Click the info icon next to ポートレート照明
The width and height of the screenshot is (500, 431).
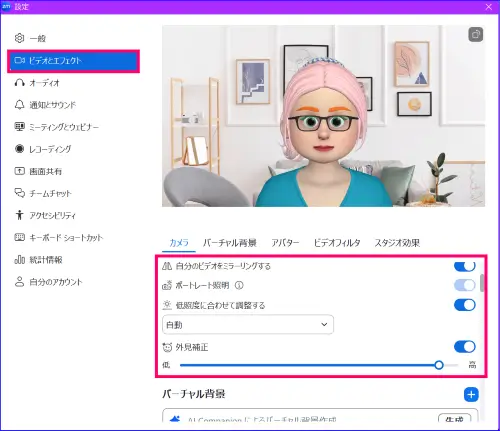coord(239,285)
